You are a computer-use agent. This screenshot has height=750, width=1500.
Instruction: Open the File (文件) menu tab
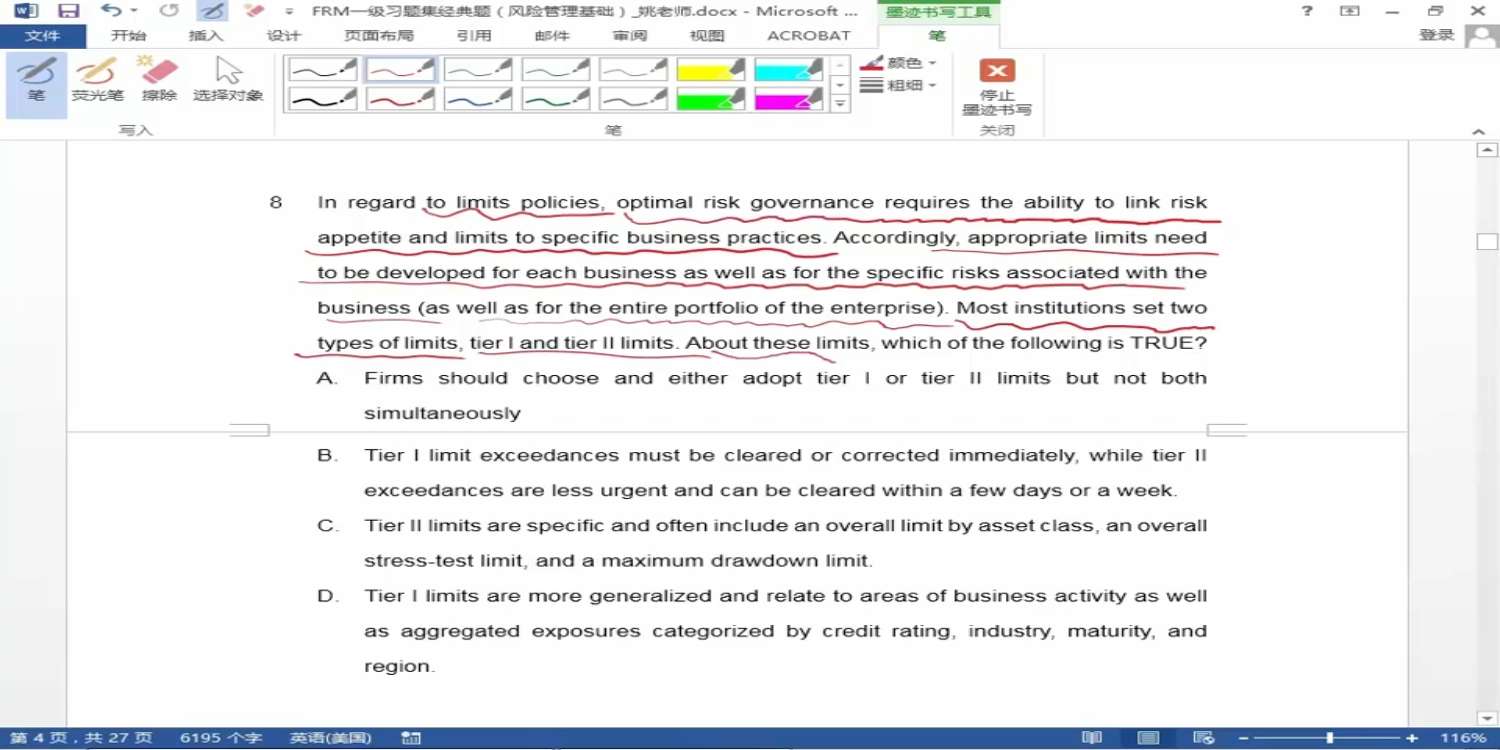(x=42, y=36)
